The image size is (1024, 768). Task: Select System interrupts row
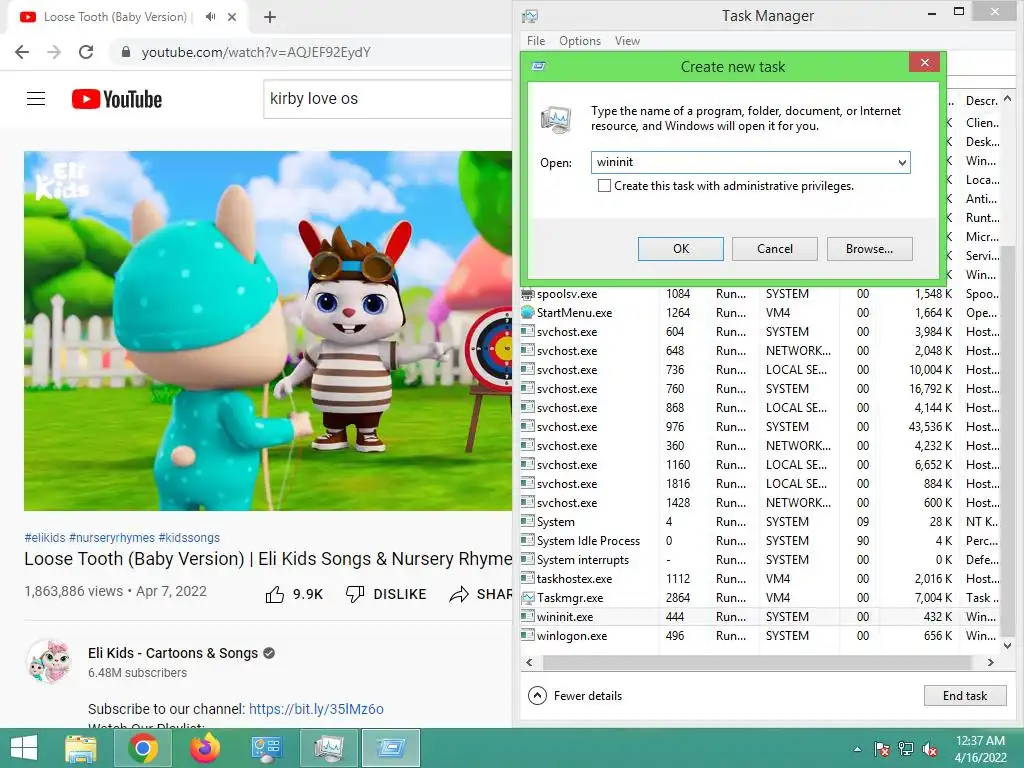point(760,560)
